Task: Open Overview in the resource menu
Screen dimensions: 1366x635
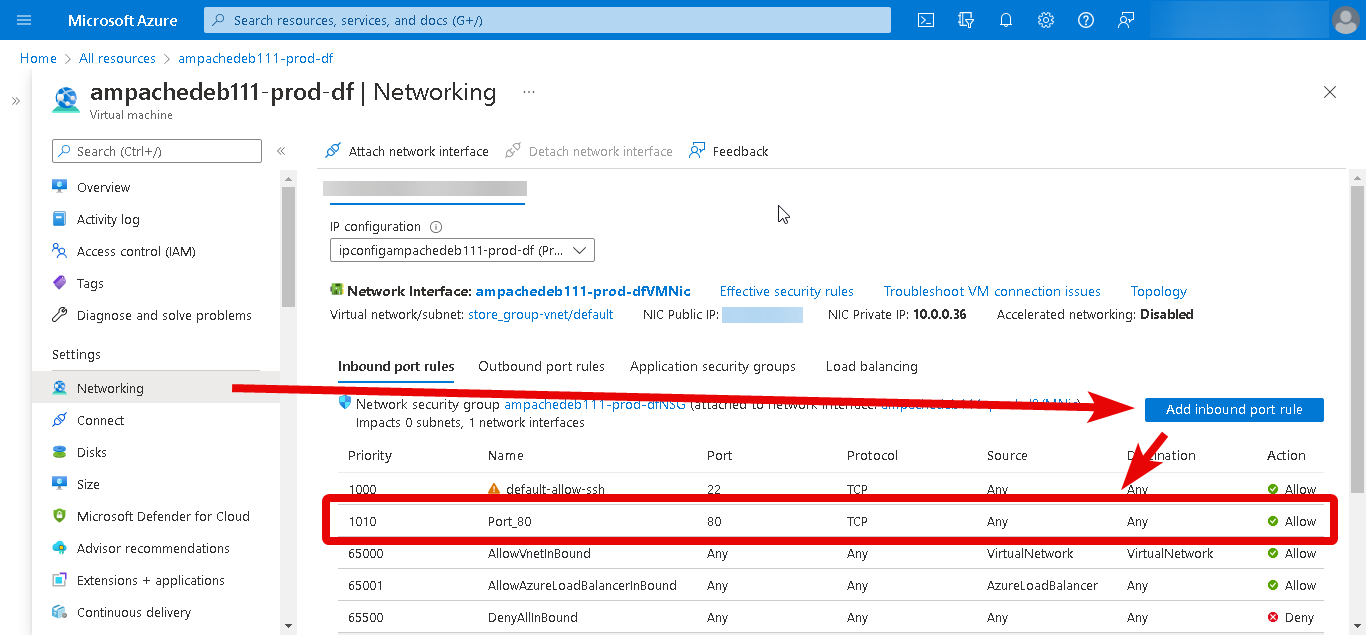Action: pyautogui.click(x=103, y=187)
